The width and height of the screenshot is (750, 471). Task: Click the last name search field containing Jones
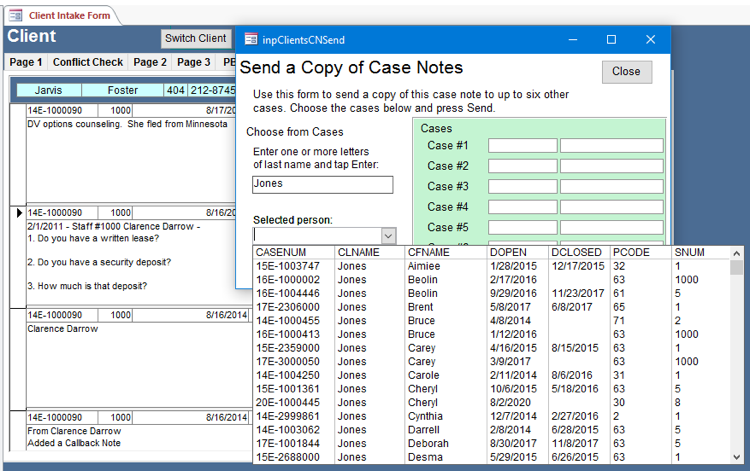tap(322, 184)
